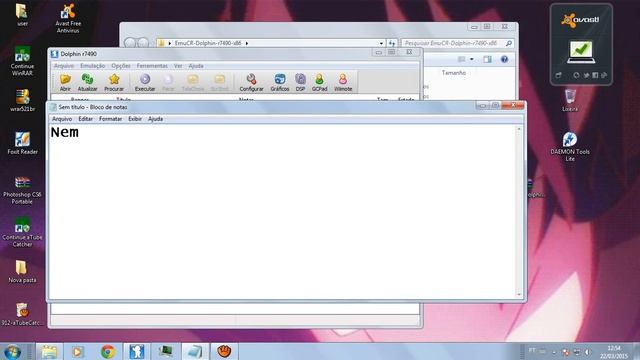This screenshot has width=640, height=360.
Task: Expand the Explorer address bar history dropdown
Action: (381, 43)
